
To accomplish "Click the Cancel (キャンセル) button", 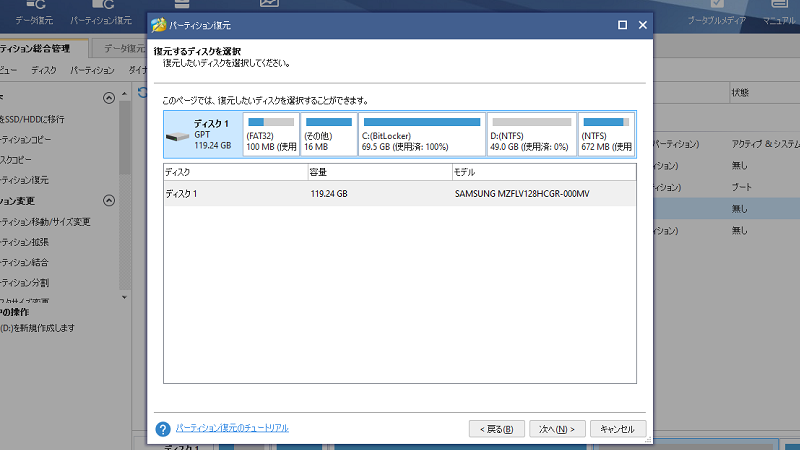I will pos(618,429).
